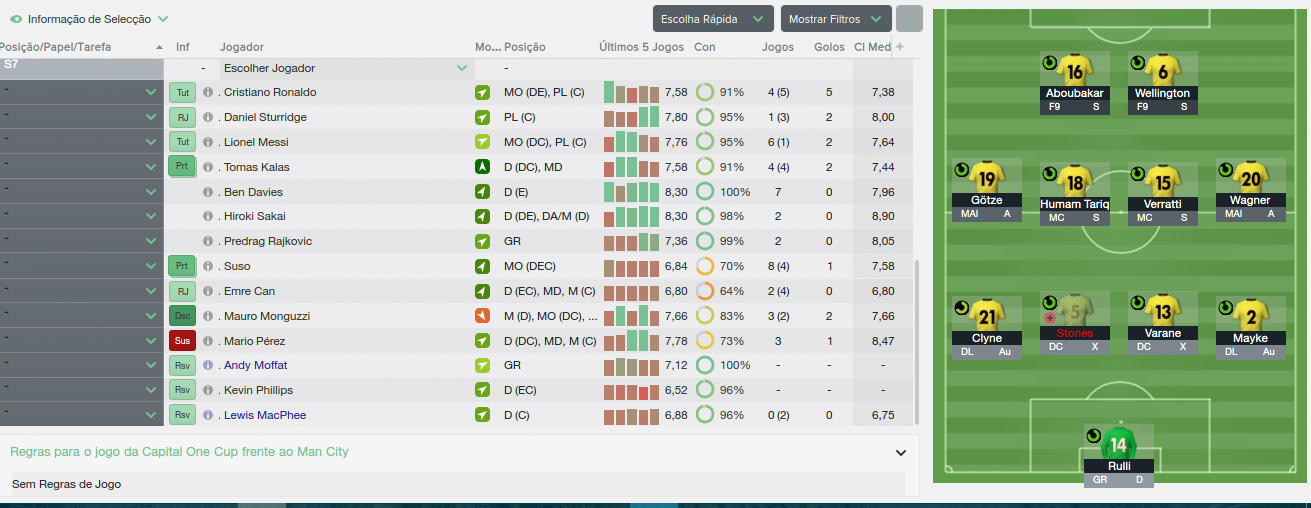Sort by the Jogador column header
This screenshot has width=1311, height=508.
[242, 47]
